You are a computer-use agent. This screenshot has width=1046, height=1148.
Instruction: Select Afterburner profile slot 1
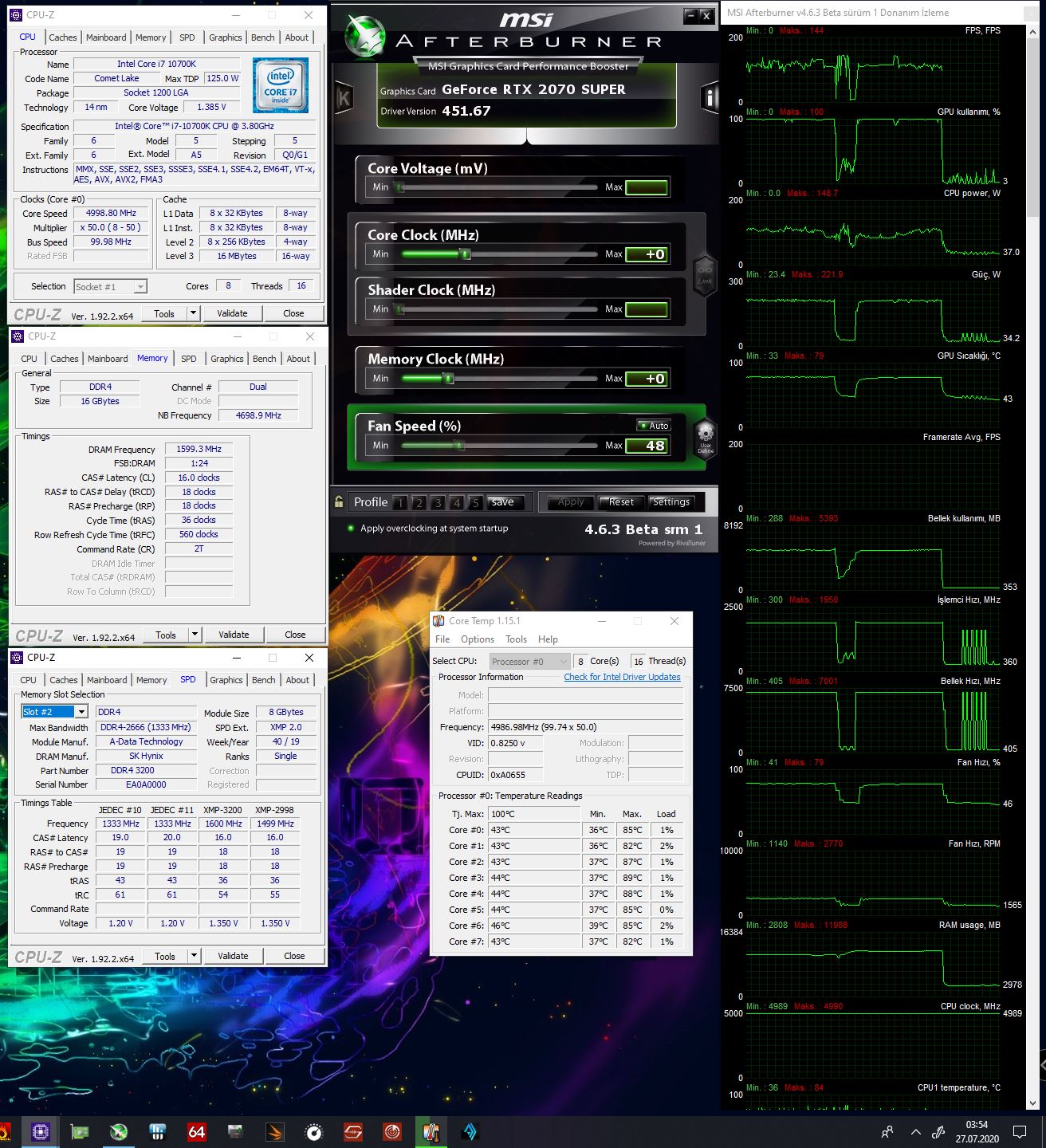click(x=400, y=503)
